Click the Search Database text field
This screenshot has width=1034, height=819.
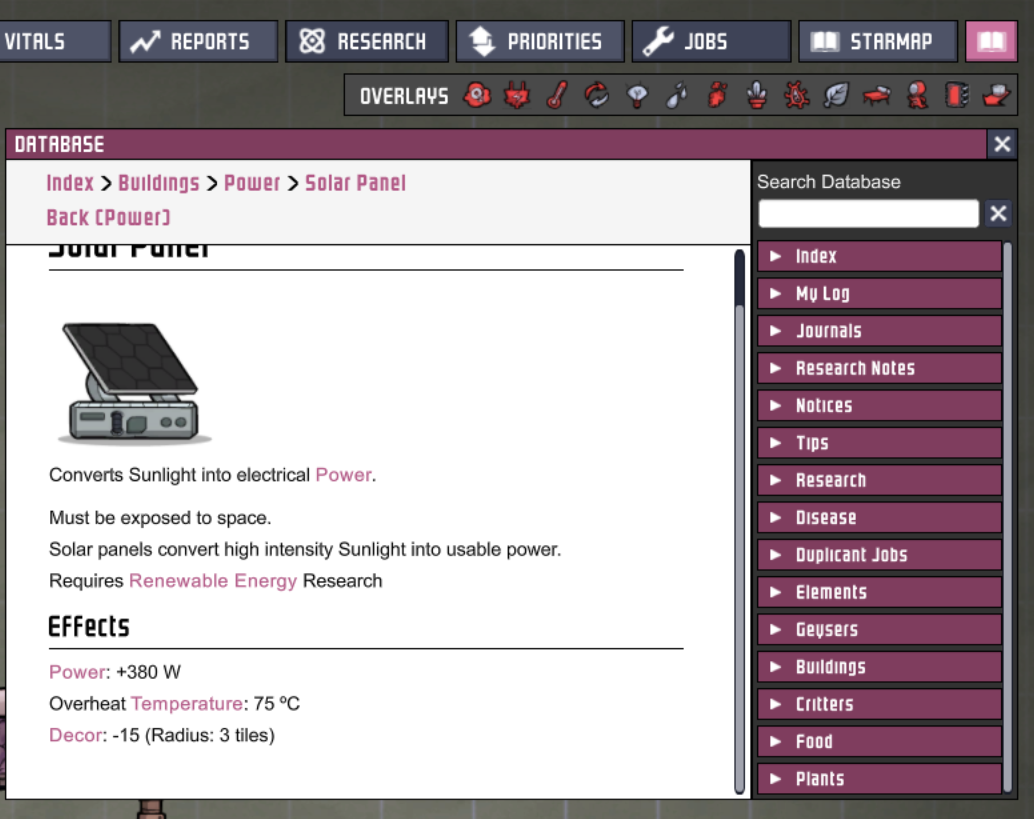pos(868,213)
